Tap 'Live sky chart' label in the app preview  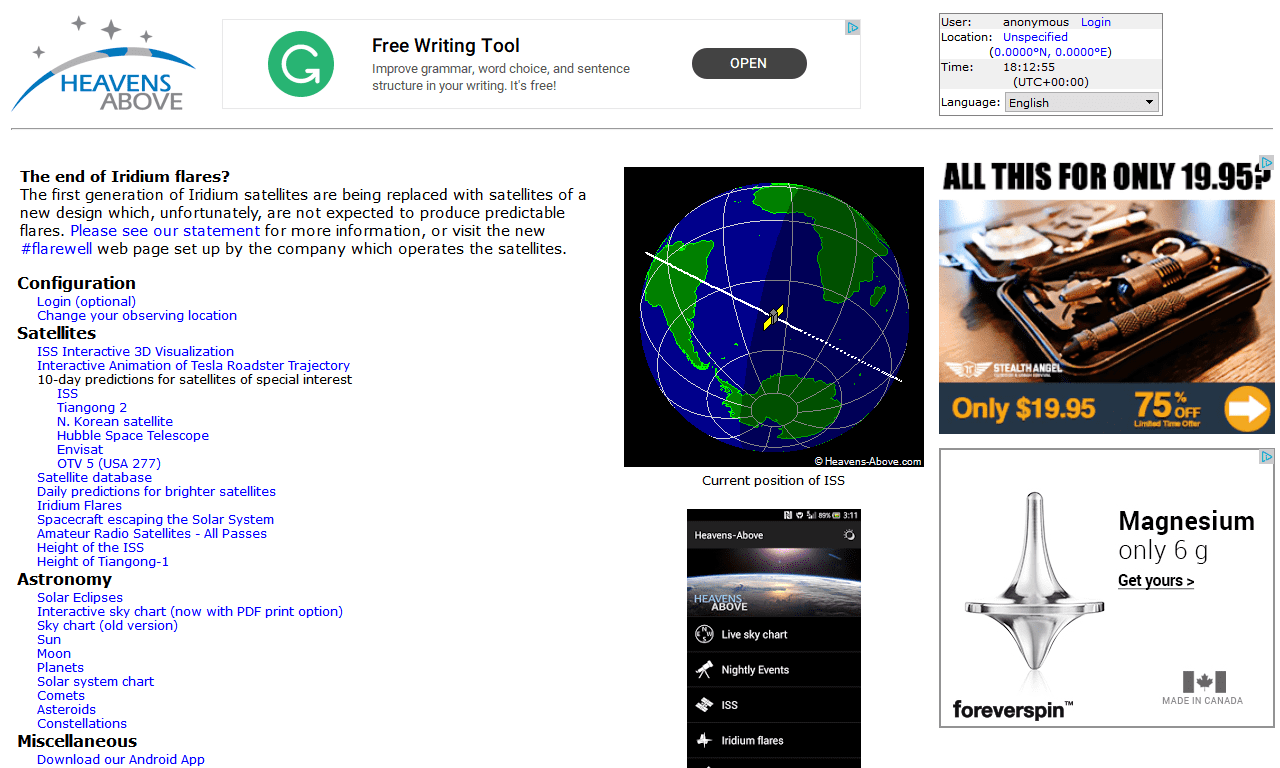click(754, 634)
